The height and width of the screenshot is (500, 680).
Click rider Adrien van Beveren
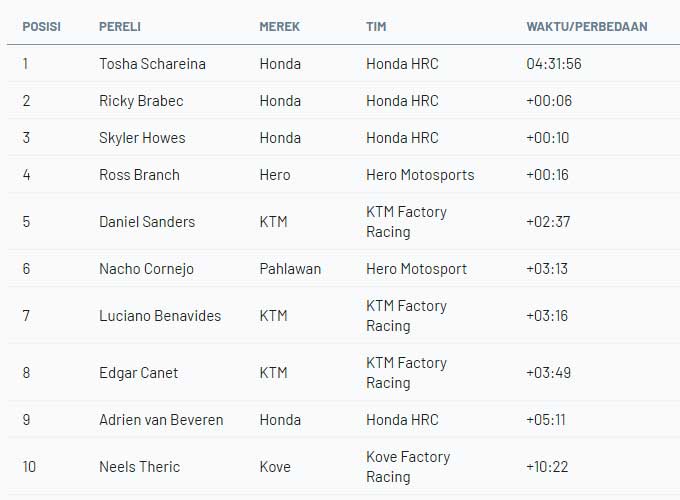(161, 420)
